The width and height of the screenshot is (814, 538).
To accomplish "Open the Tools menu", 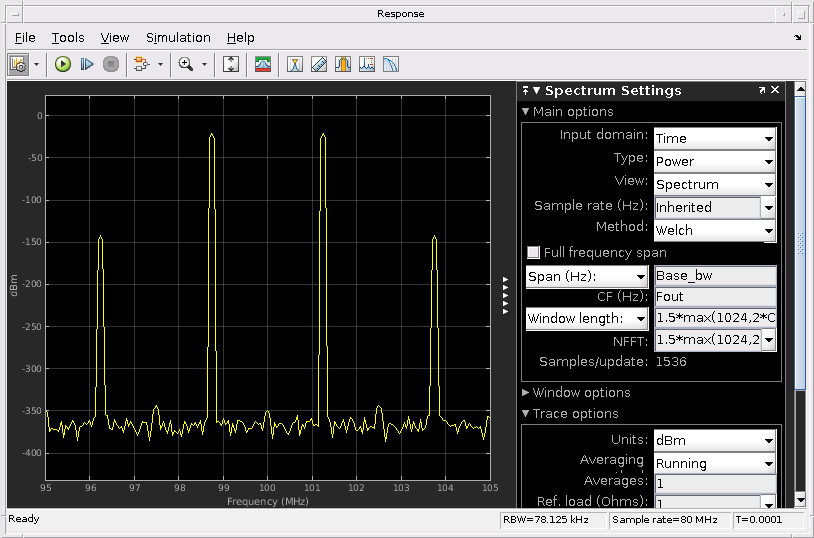I will pos(68,37).
